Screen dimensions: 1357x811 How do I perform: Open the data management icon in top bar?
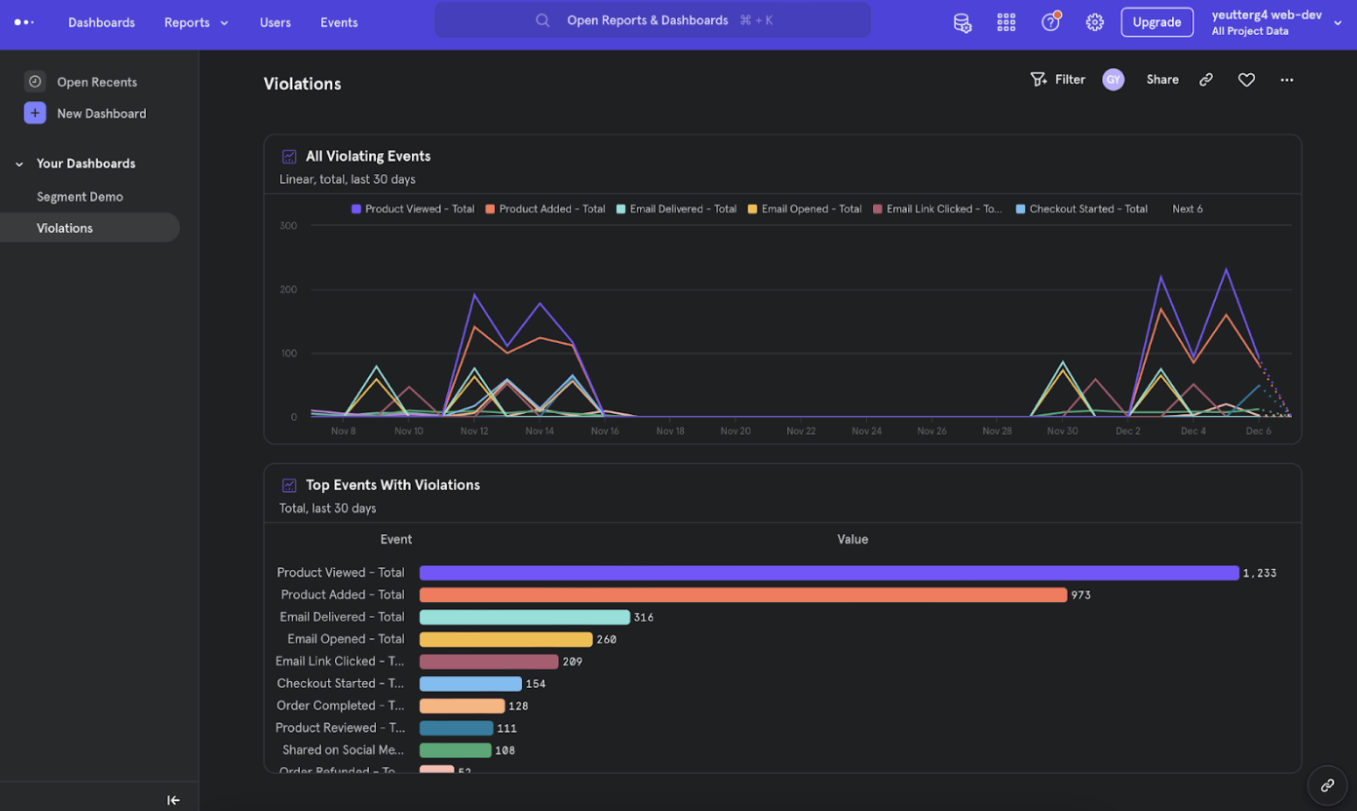[962, 22]
